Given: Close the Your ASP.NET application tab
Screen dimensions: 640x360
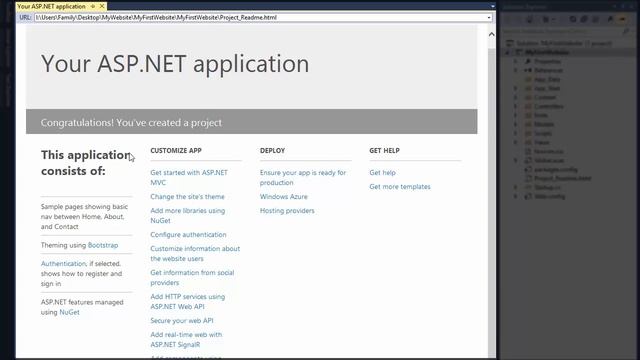Looking at the screenshot, I should (x=102, y=6).
